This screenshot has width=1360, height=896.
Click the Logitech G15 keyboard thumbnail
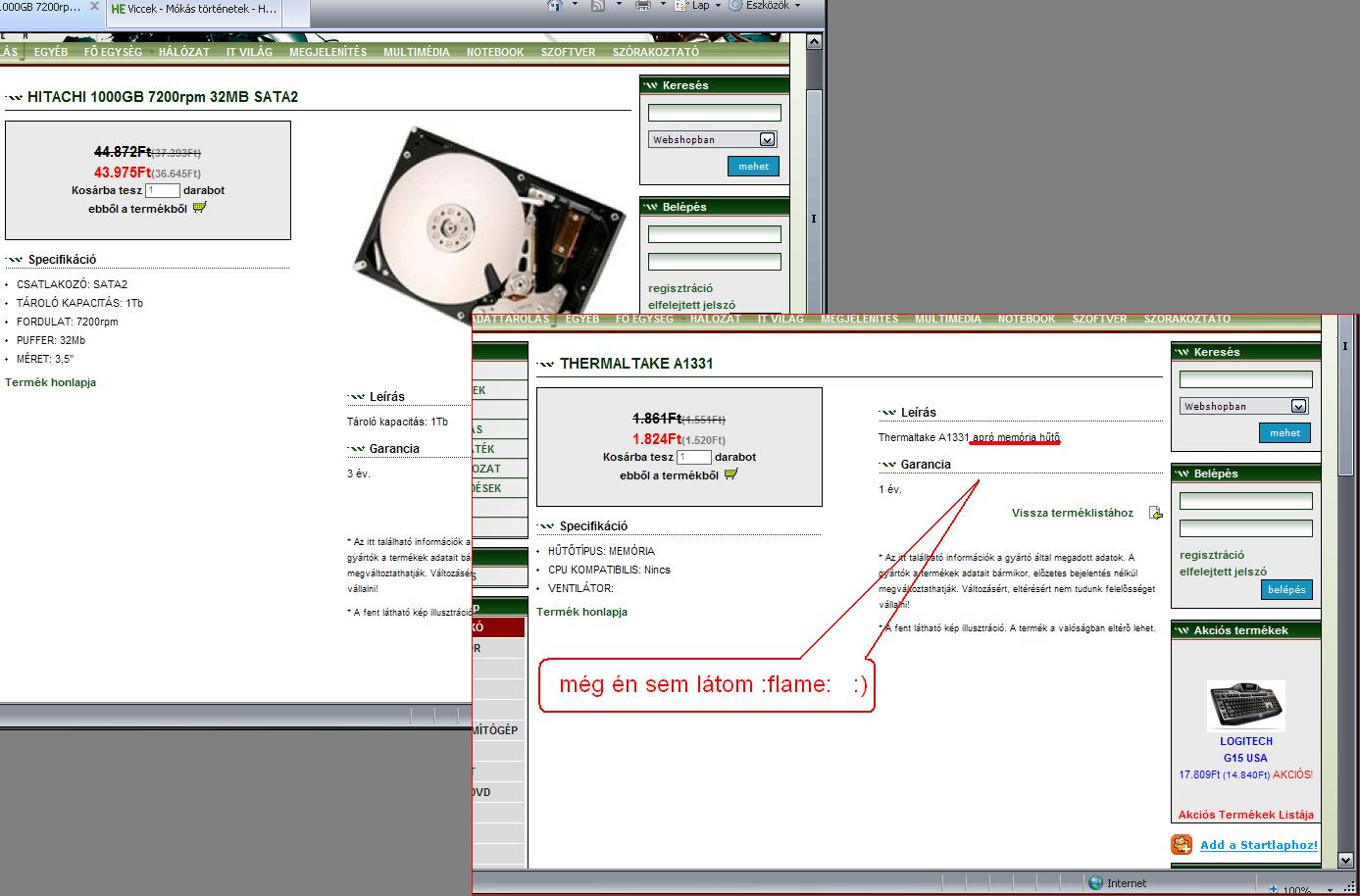(x=1246, y=706)
